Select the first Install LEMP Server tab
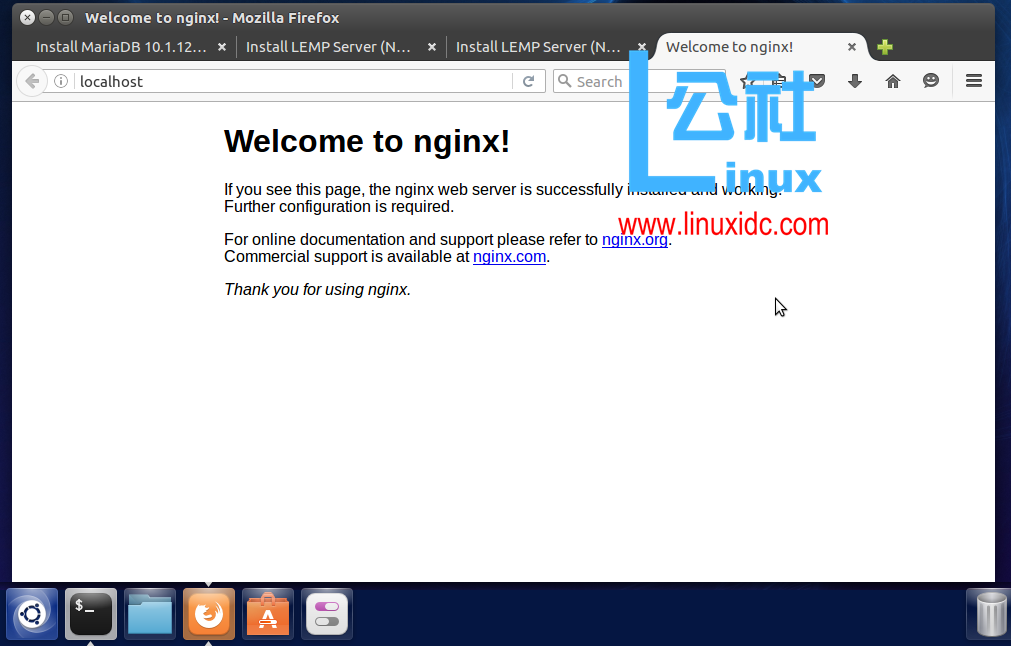This screenshot has width=1011, height=646. click(x=330, y=47)
